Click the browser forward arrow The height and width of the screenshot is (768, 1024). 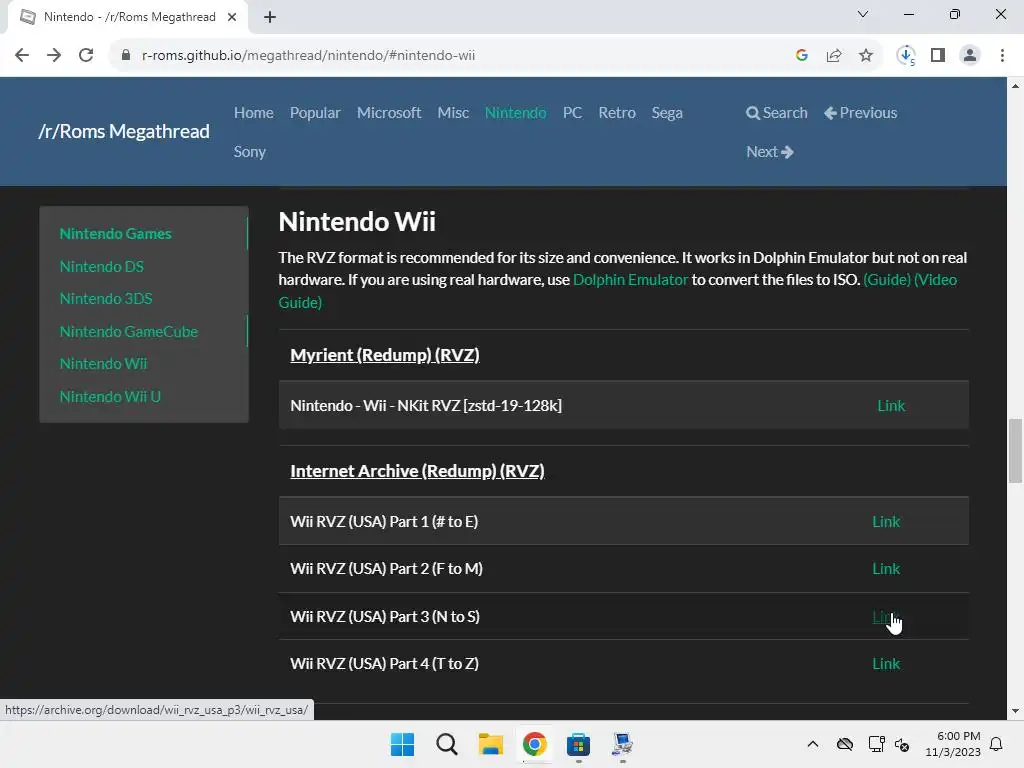(x=54, y=56)
